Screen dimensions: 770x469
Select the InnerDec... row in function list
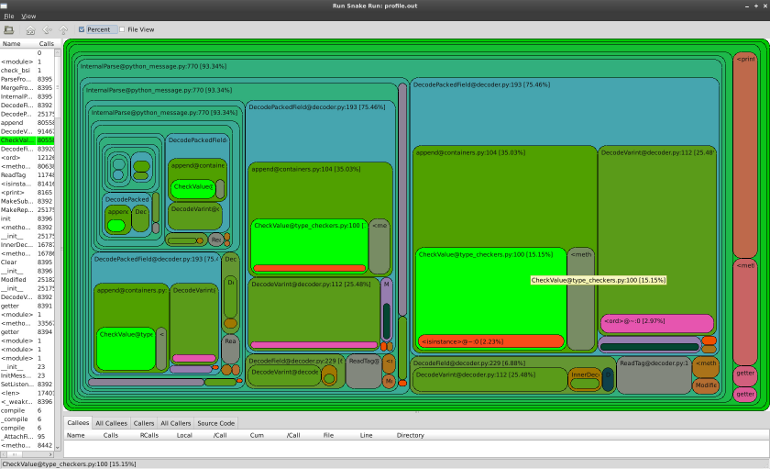click(27, 245)
